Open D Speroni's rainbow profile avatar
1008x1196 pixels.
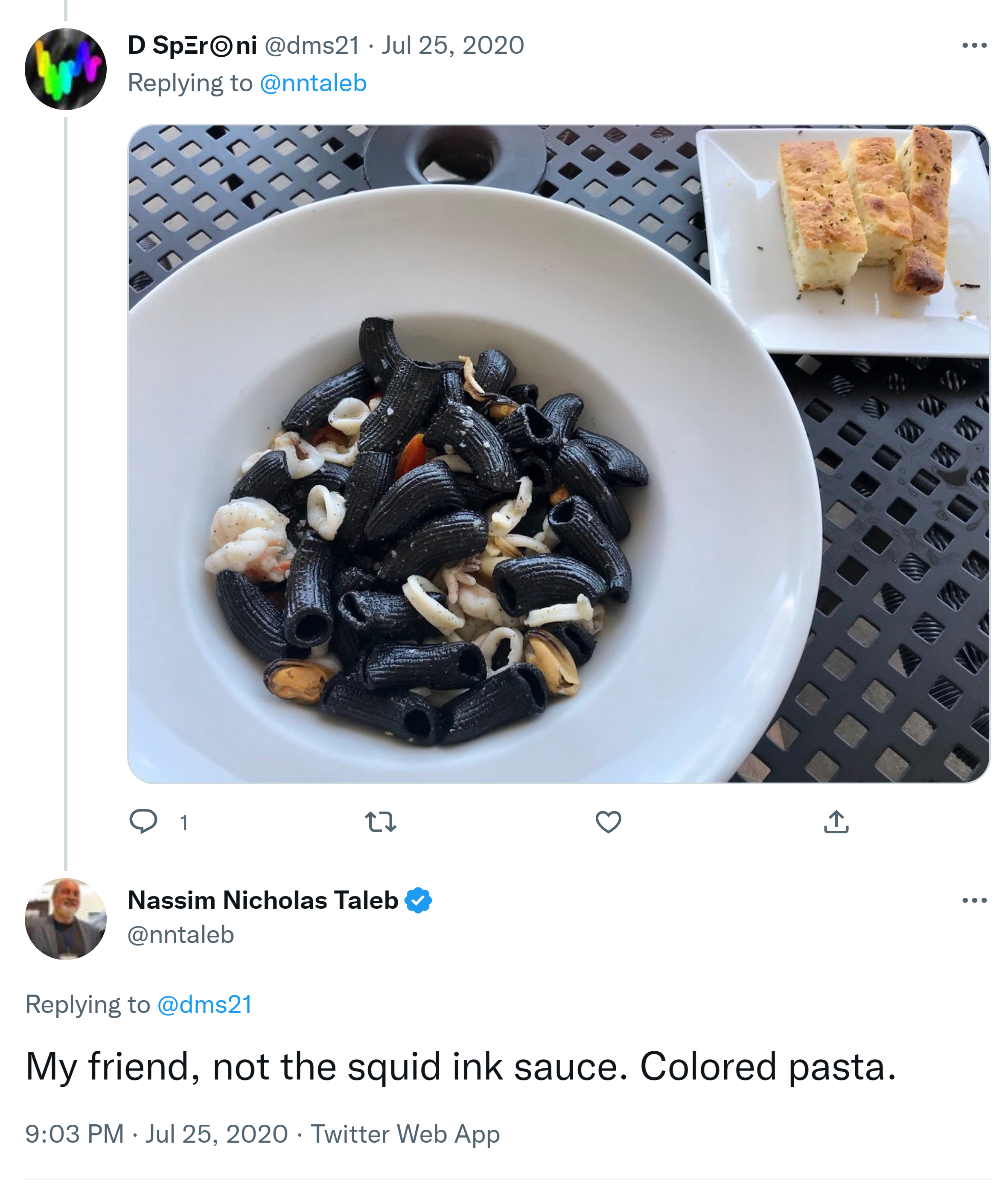pyautogui.click(x=66, y=69)
